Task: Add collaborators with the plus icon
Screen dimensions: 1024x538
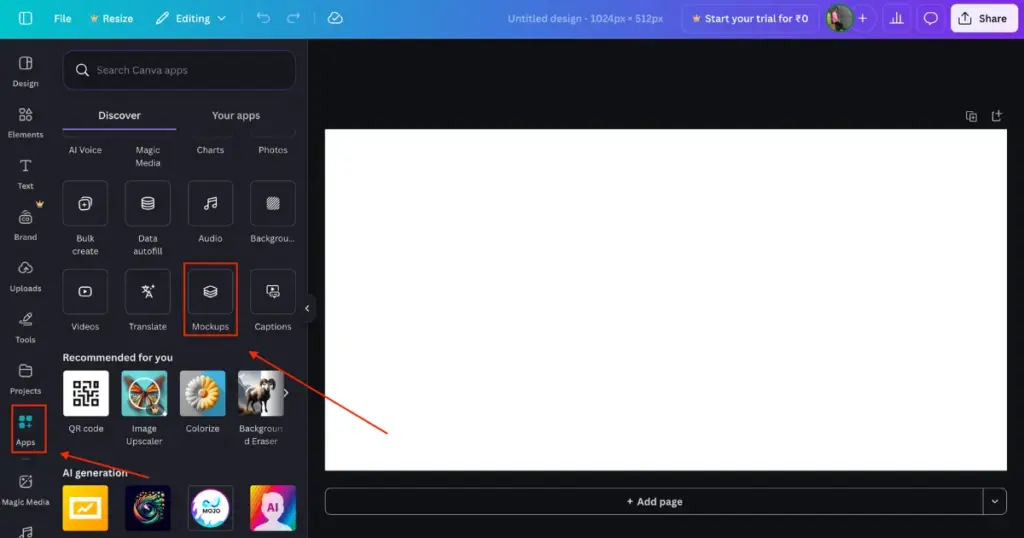Action: [863, 18]
